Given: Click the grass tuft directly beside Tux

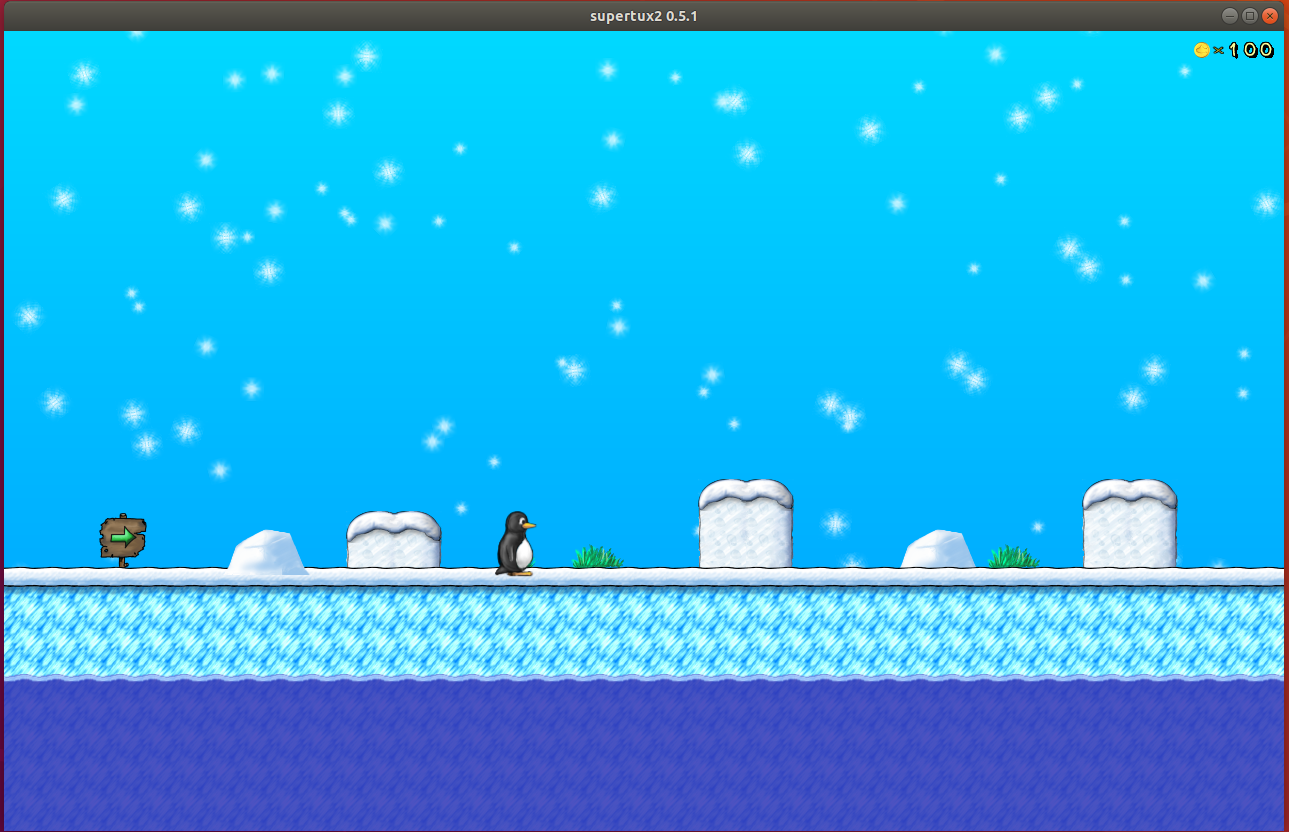Looking at the screenshot, I should [x=597, y=557].
